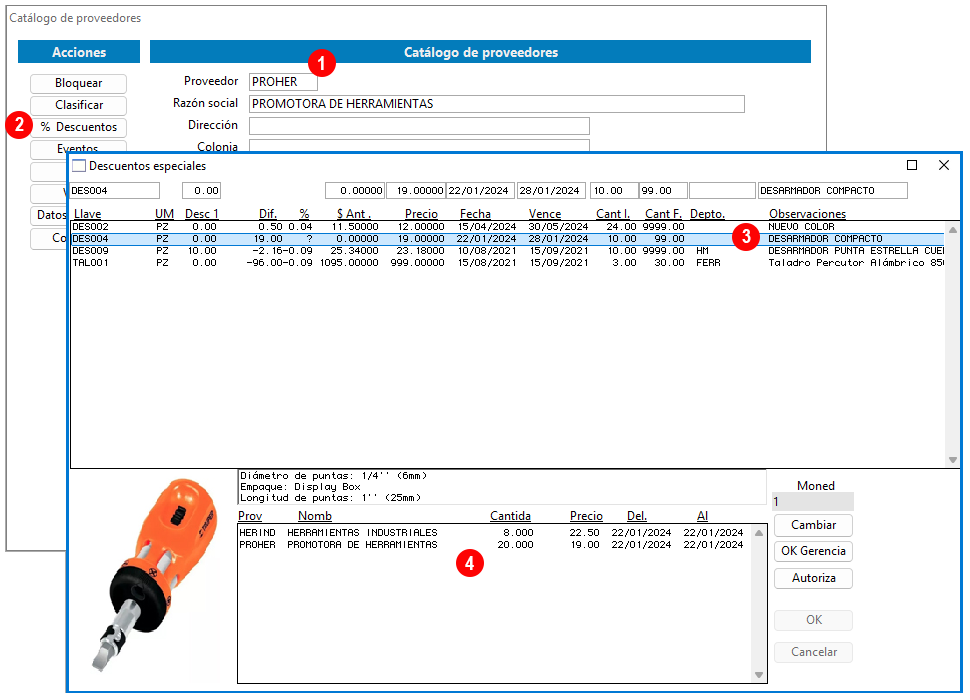Click the Descuentos especiales window icon

[79, 166]
